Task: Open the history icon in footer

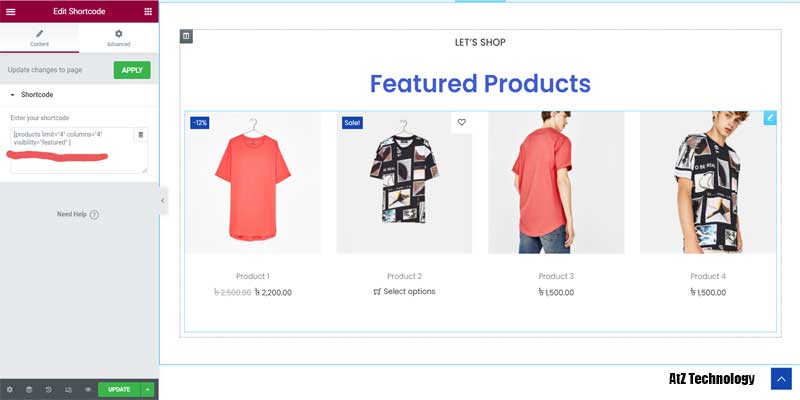Action: (48, 389)
